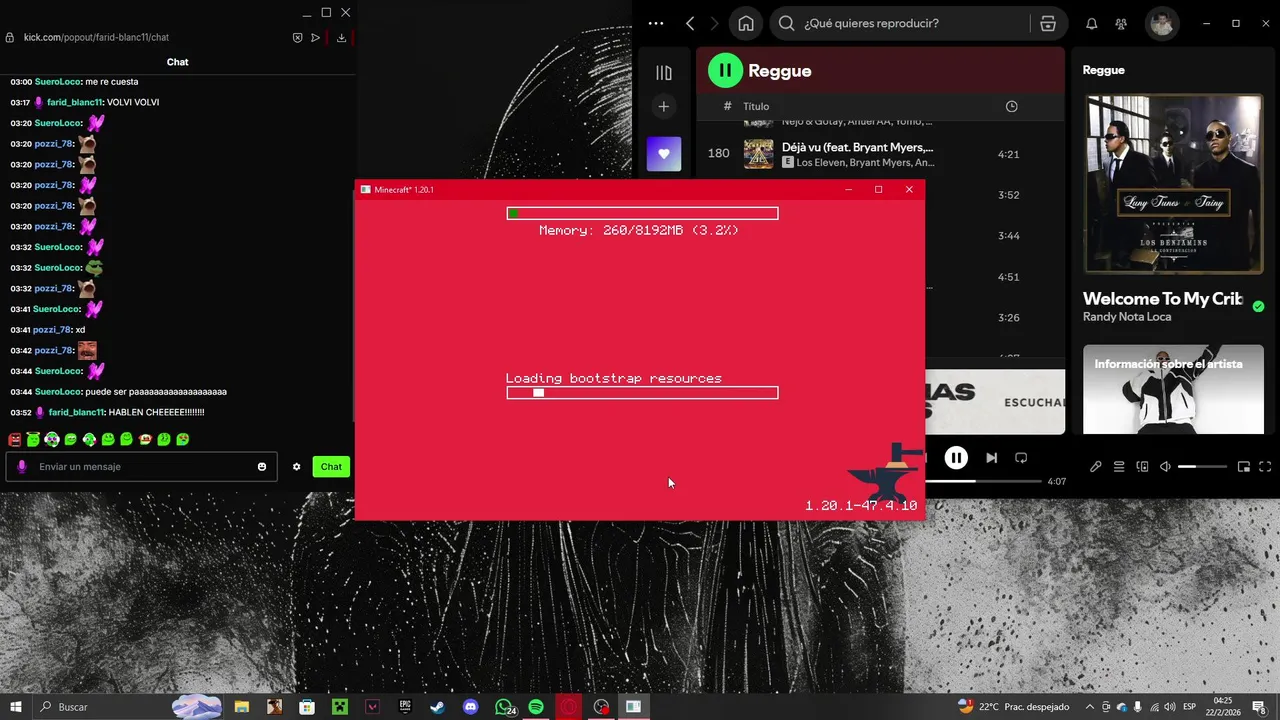Open SueroLoco username at 03:00
Image resolution: width=1280 pixels, height=720 pixels.
[57, 82]
